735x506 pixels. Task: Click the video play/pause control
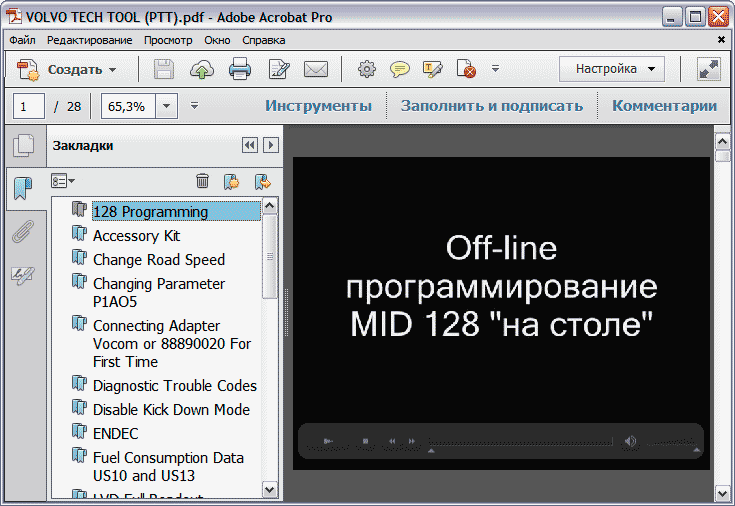(328, 441)
